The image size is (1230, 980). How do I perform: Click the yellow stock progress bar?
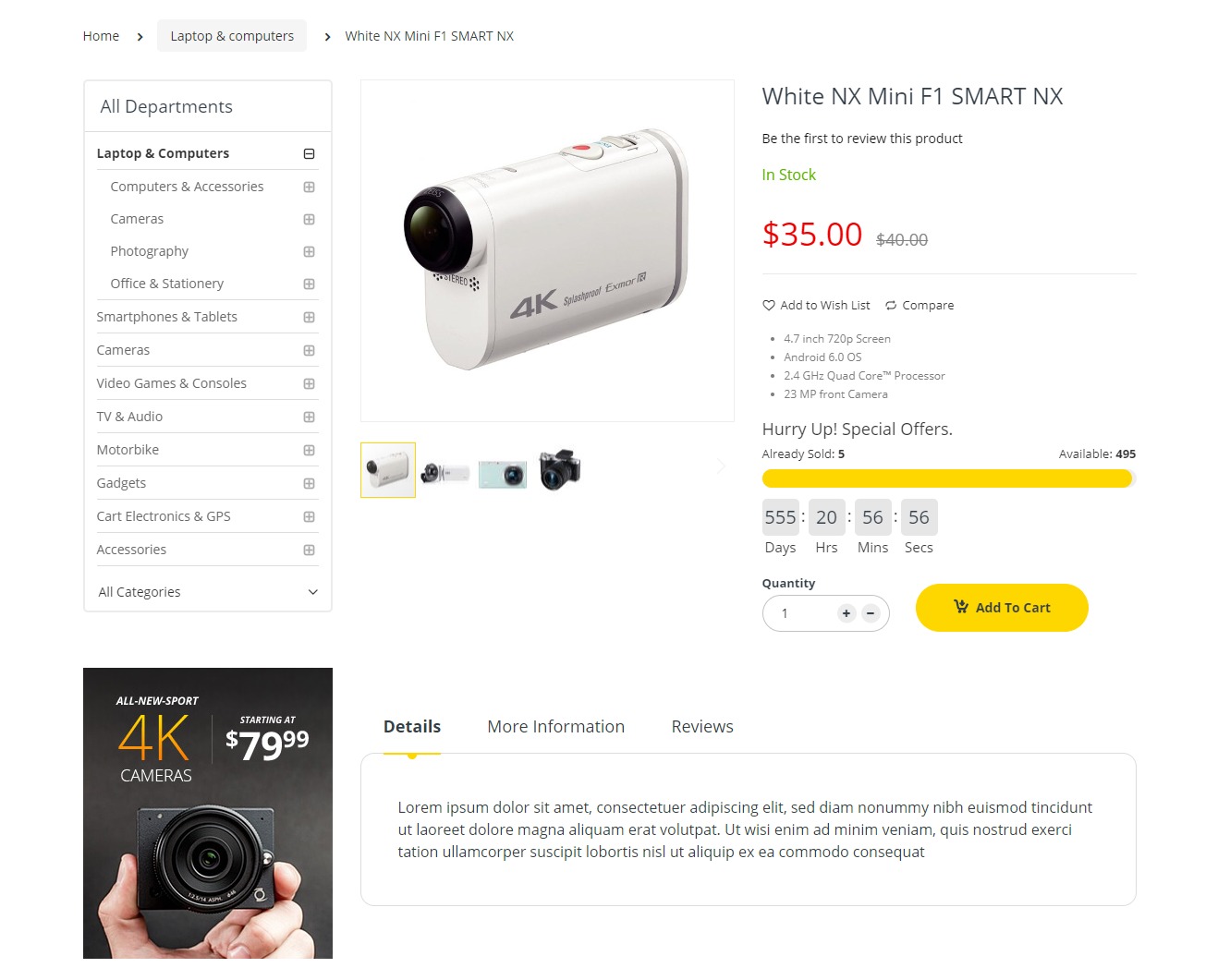point(949,478)
